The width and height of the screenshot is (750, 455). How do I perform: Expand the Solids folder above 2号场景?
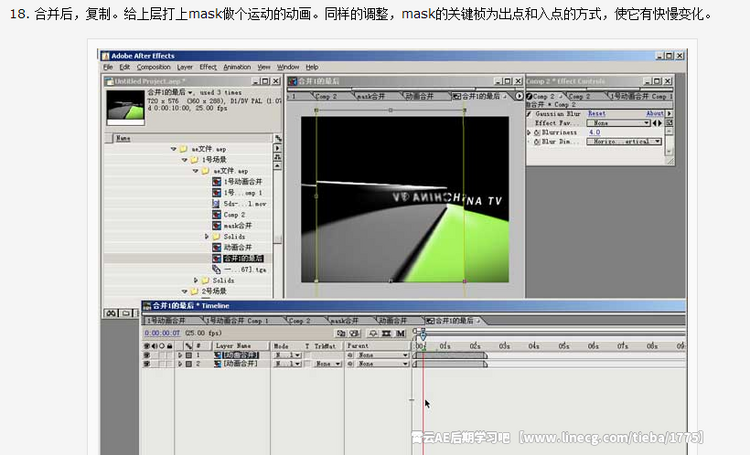coord(196,280)
